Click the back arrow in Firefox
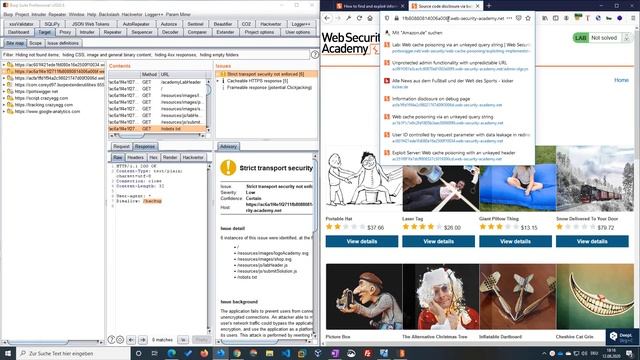Viewport: 640px width, 360px height. pos(327,18)
